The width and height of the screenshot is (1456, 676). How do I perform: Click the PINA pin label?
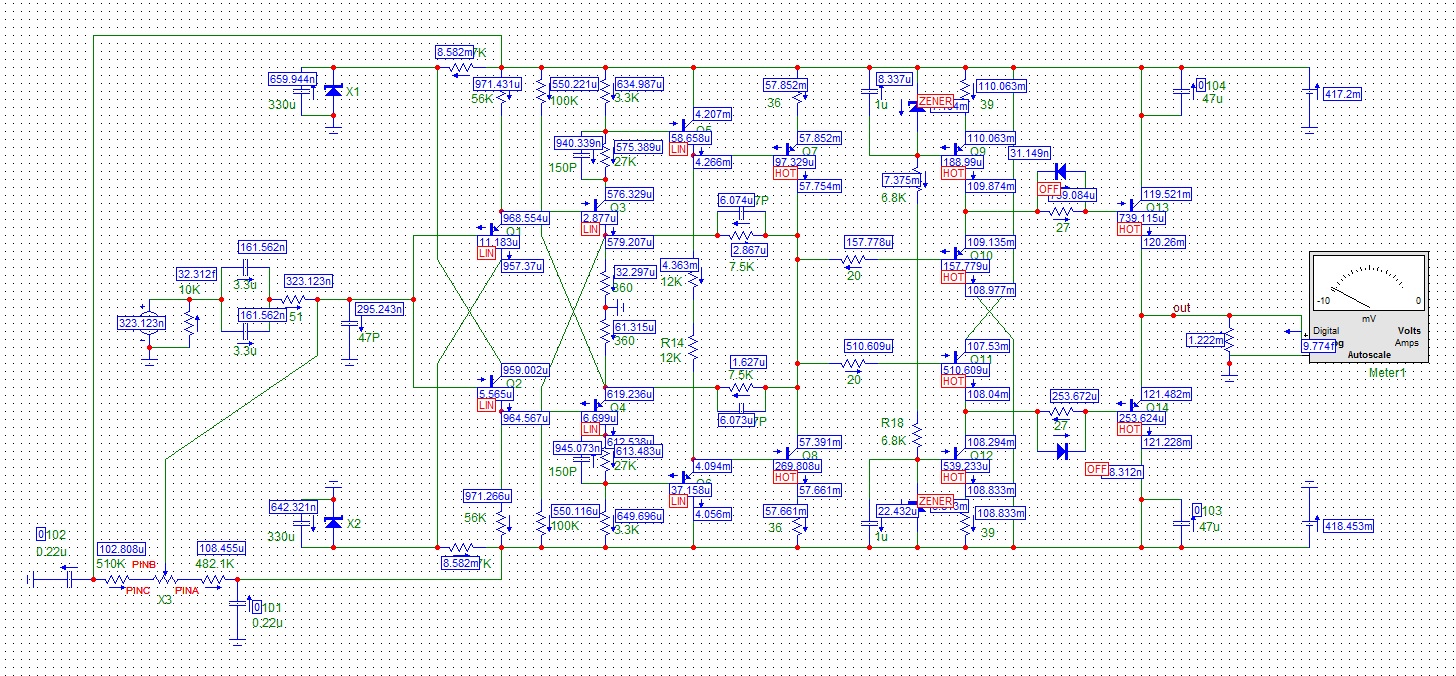188,592
